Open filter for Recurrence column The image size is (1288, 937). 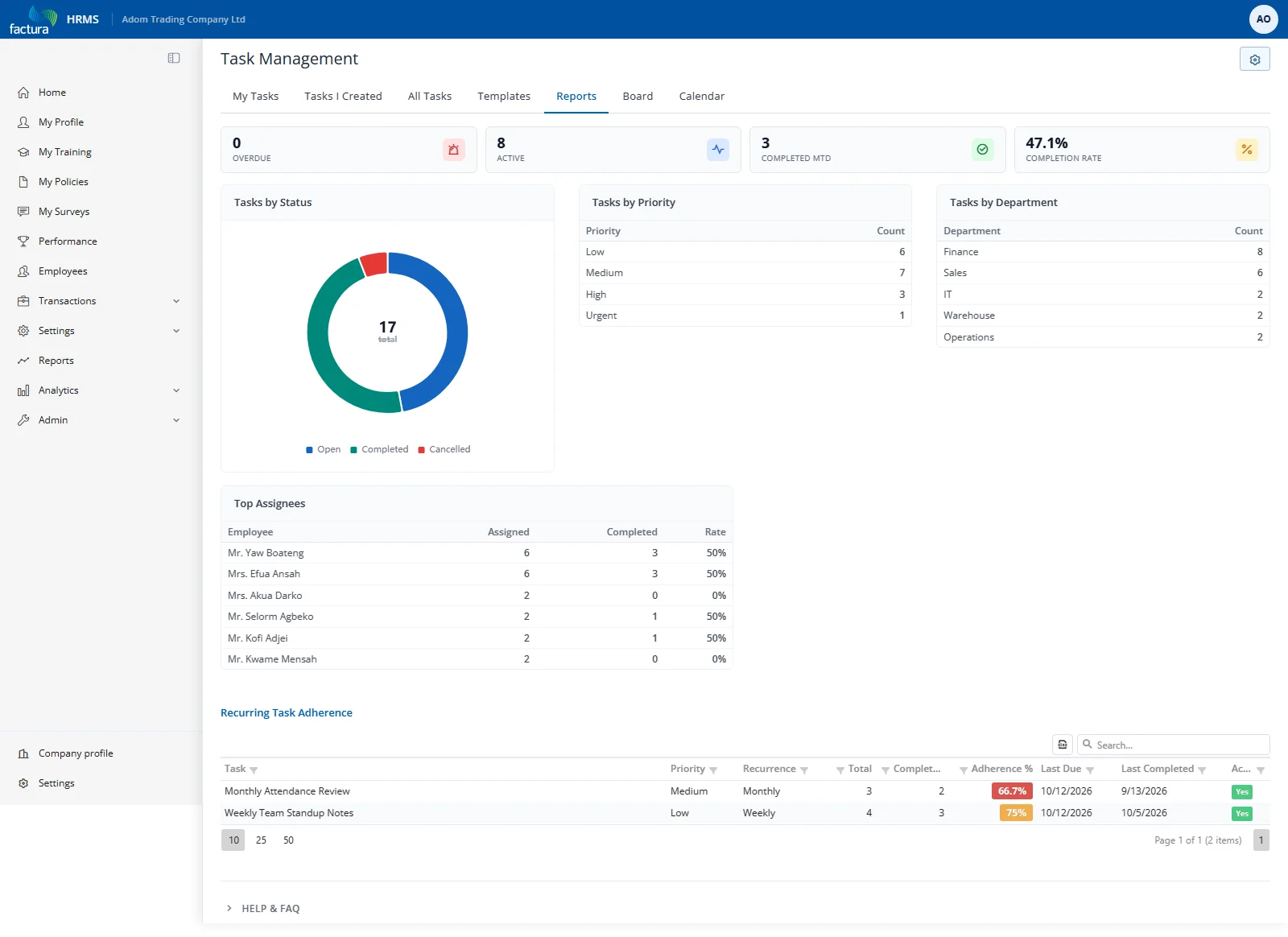804,770
